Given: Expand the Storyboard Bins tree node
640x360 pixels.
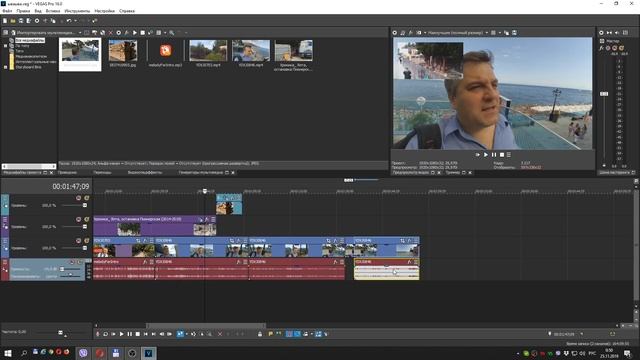Looking at the screenshot, I should pos(6,67).
